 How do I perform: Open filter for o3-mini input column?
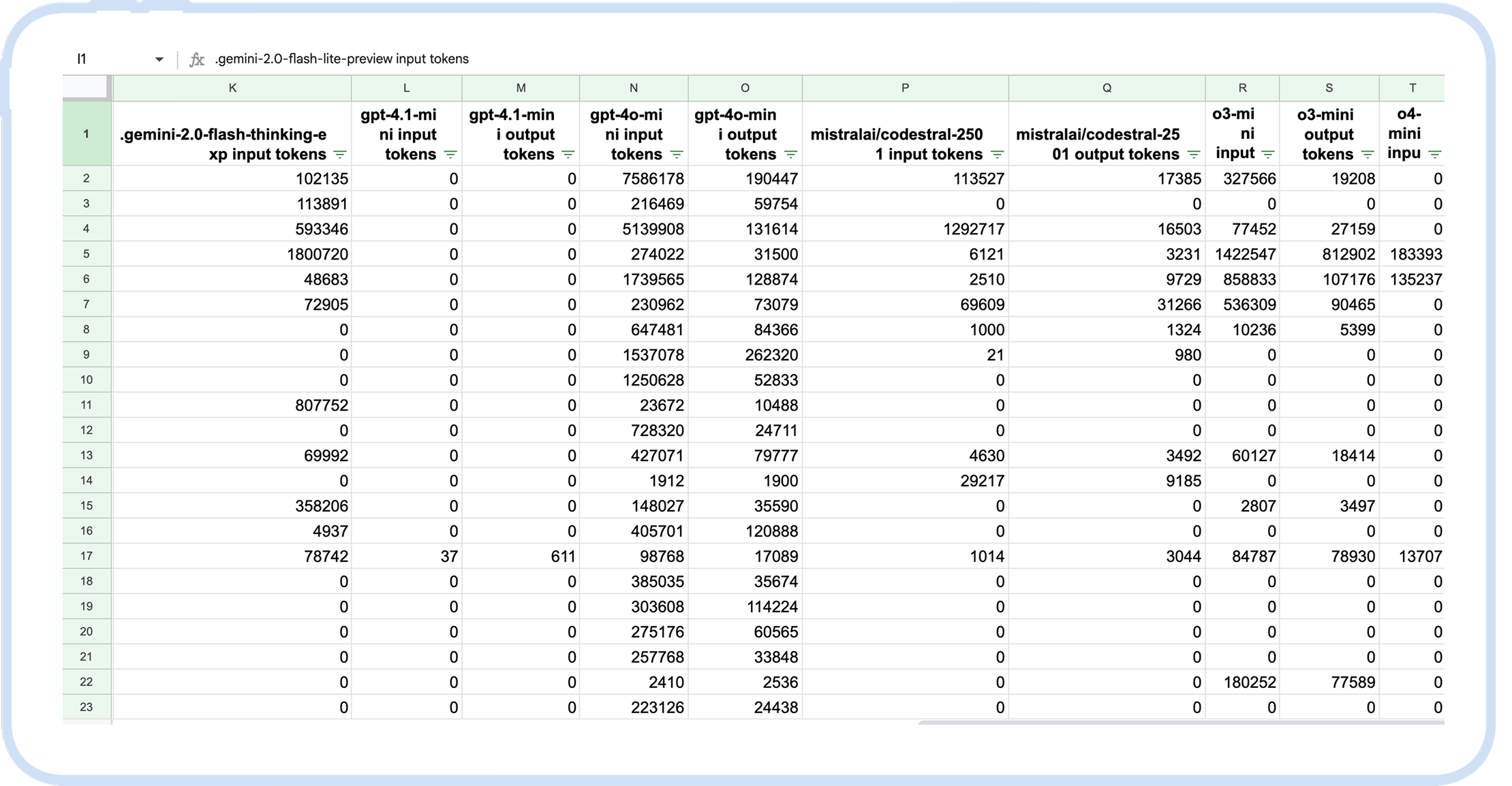[1267, 154]
